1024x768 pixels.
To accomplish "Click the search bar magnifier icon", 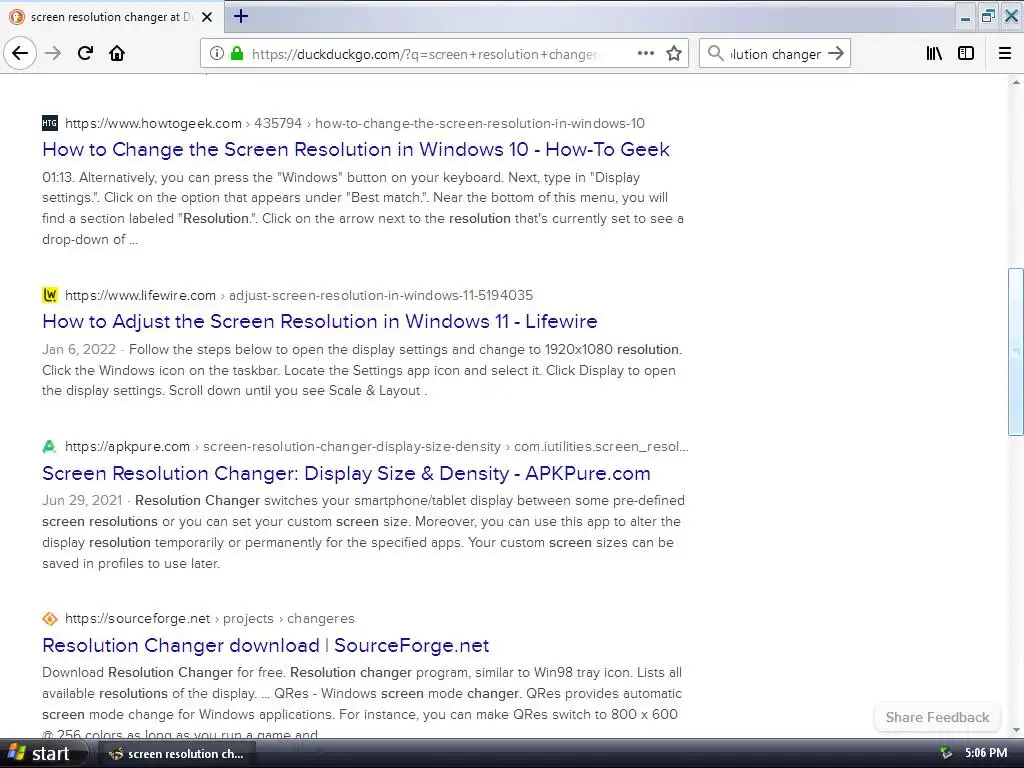I will (715, 53).
